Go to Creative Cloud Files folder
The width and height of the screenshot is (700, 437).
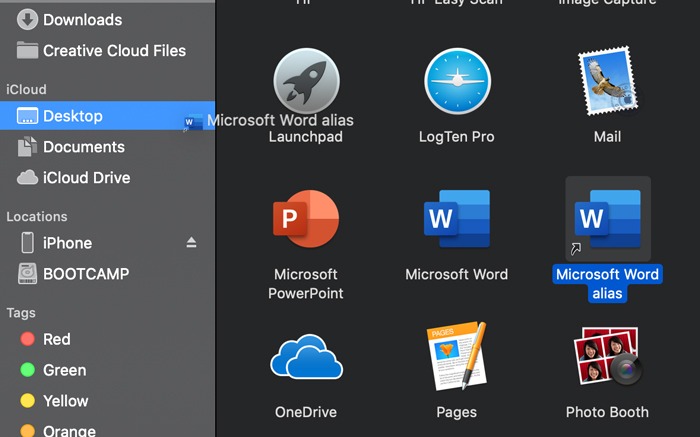[x=114, y=50]
